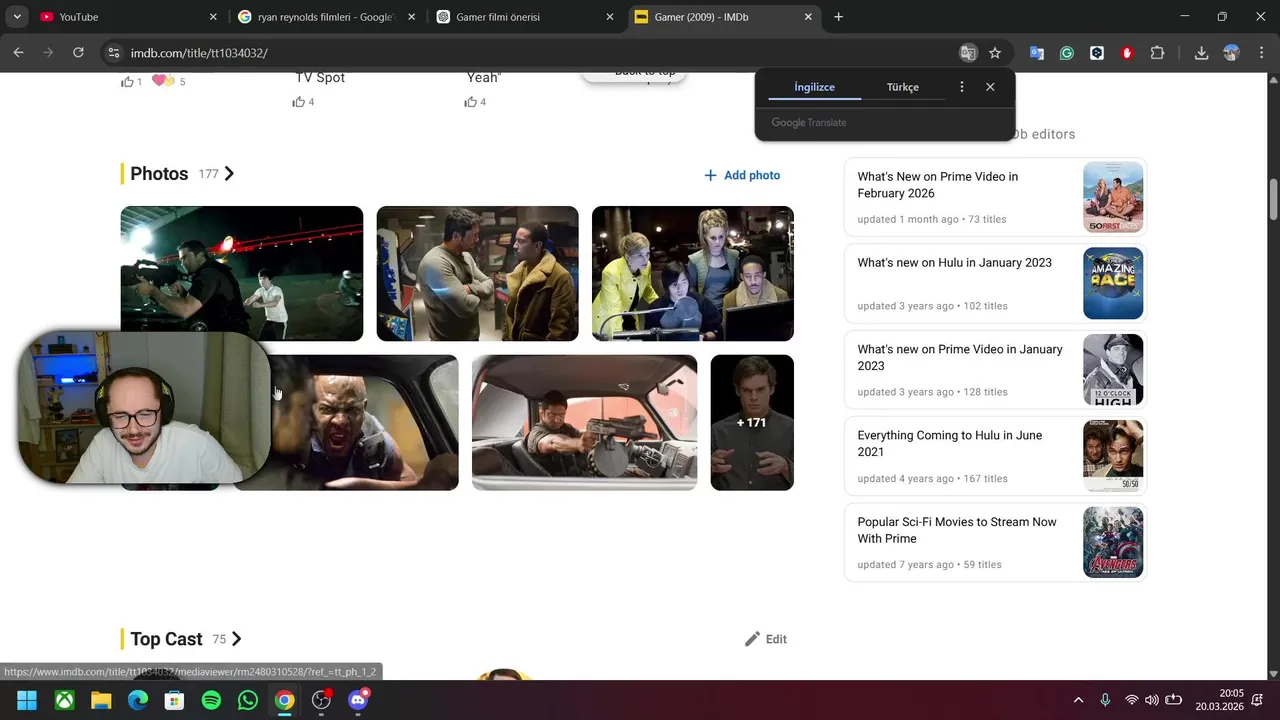
Task: Open Chrome downloads icon
Action: coord(1202,53)
